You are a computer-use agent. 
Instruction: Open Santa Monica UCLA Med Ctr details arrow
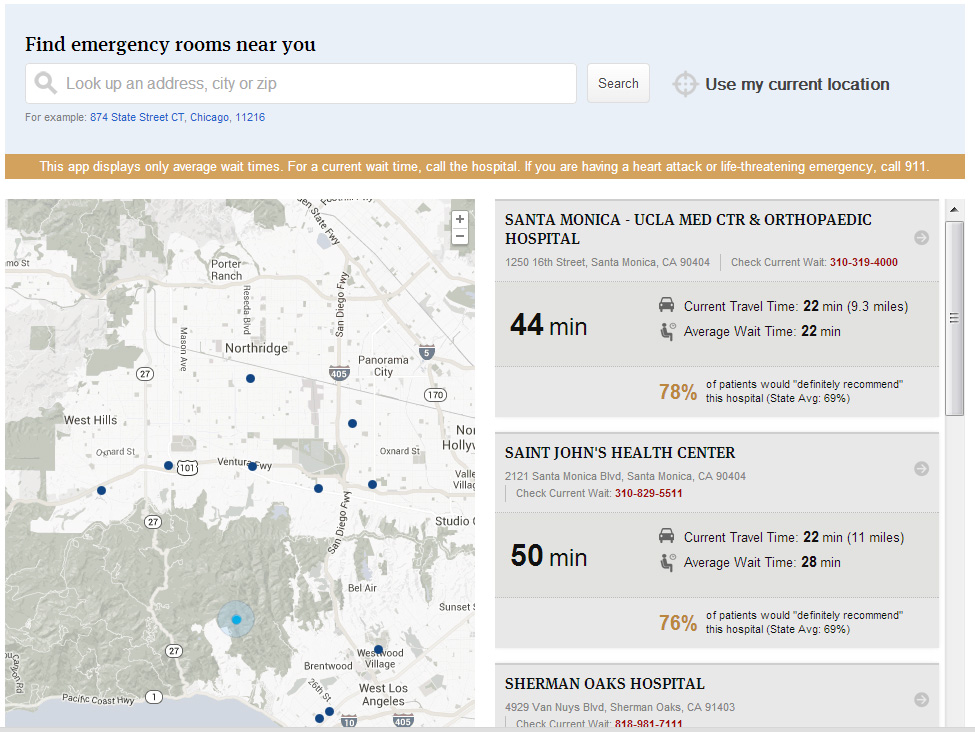(x=921, y=238)
